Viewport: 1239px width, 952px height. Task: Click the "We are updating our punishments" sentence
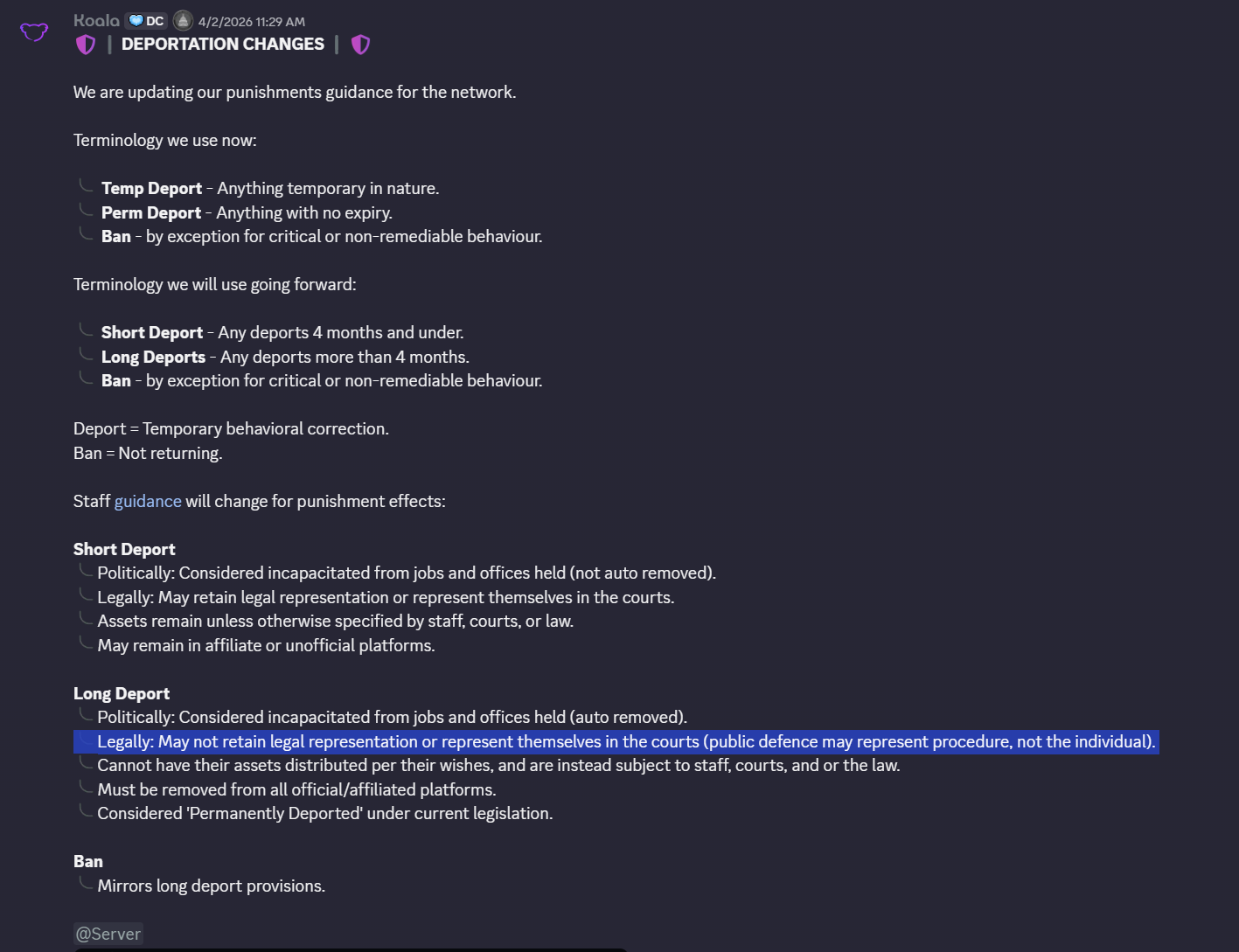click(295, 92)
